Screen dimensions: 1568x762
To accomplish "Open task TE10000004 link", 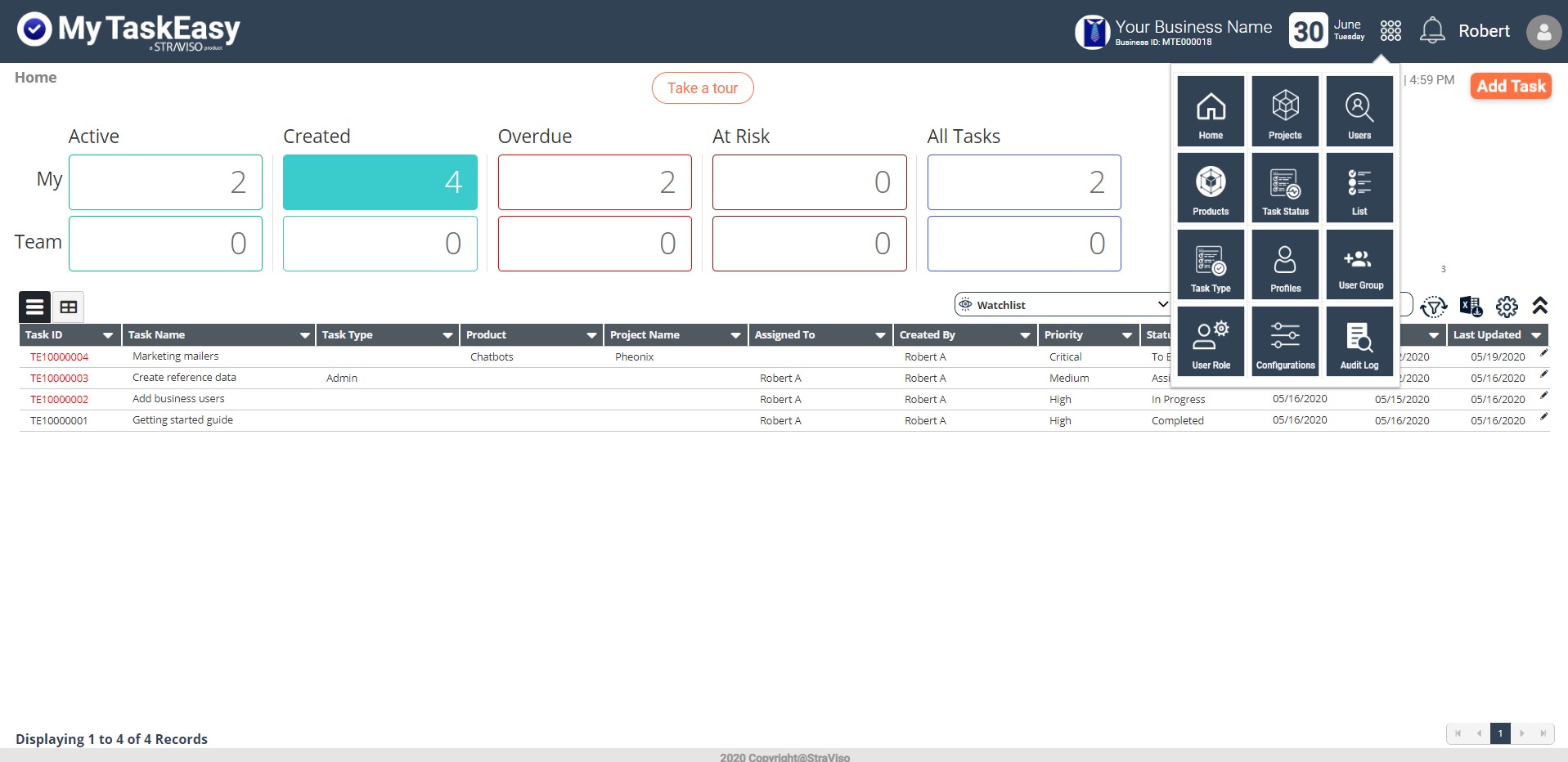I will (x=59, y=357).
